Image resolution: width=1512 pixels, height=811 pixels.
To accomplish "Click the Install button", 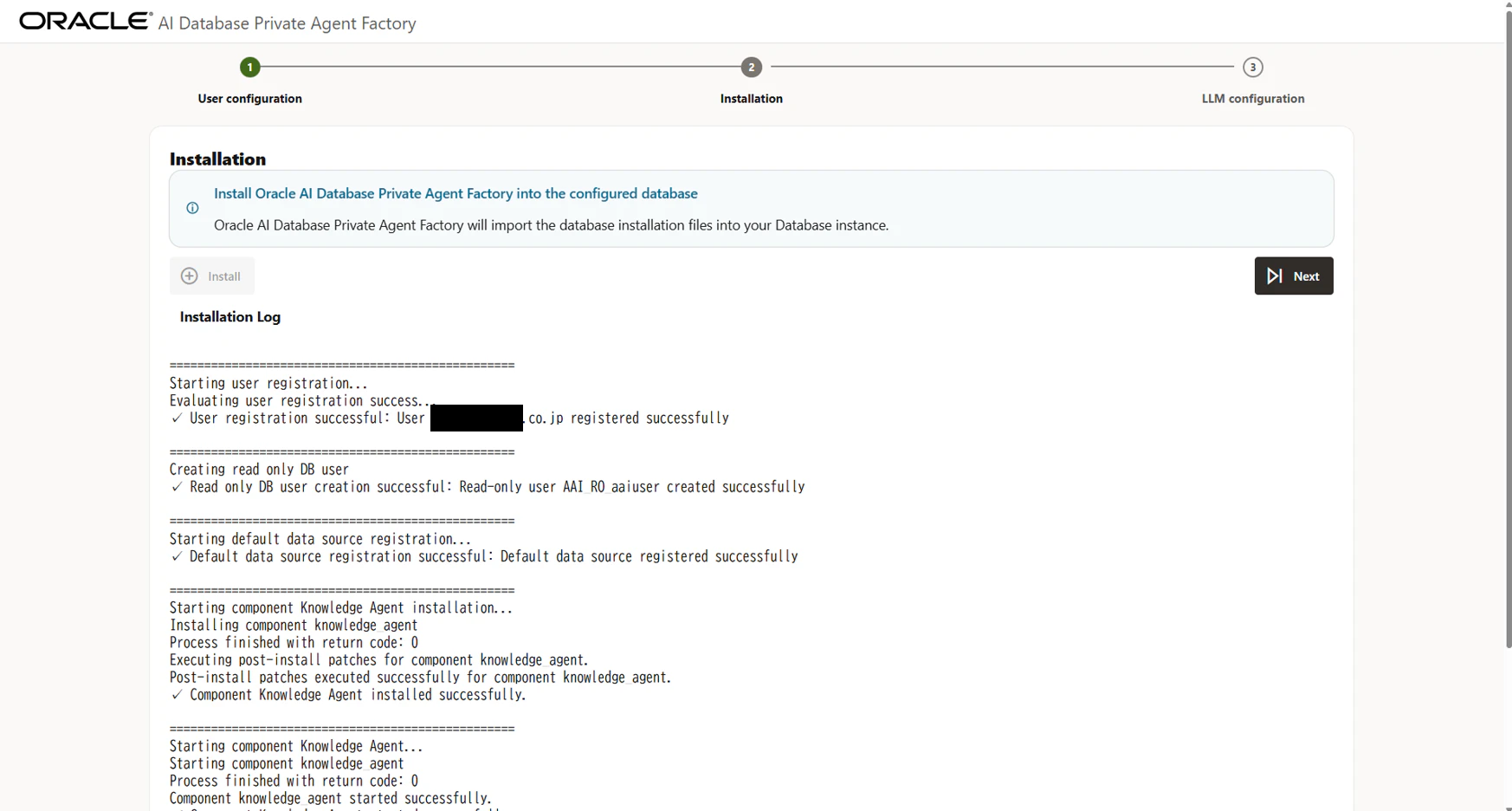I will point(212,276).
